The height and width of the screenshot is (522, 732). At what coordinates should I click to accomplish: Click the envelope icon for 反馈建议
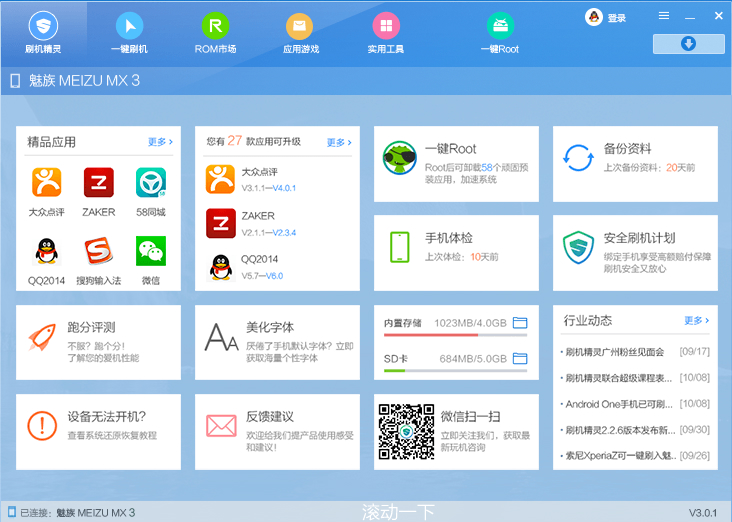(221, 426)
